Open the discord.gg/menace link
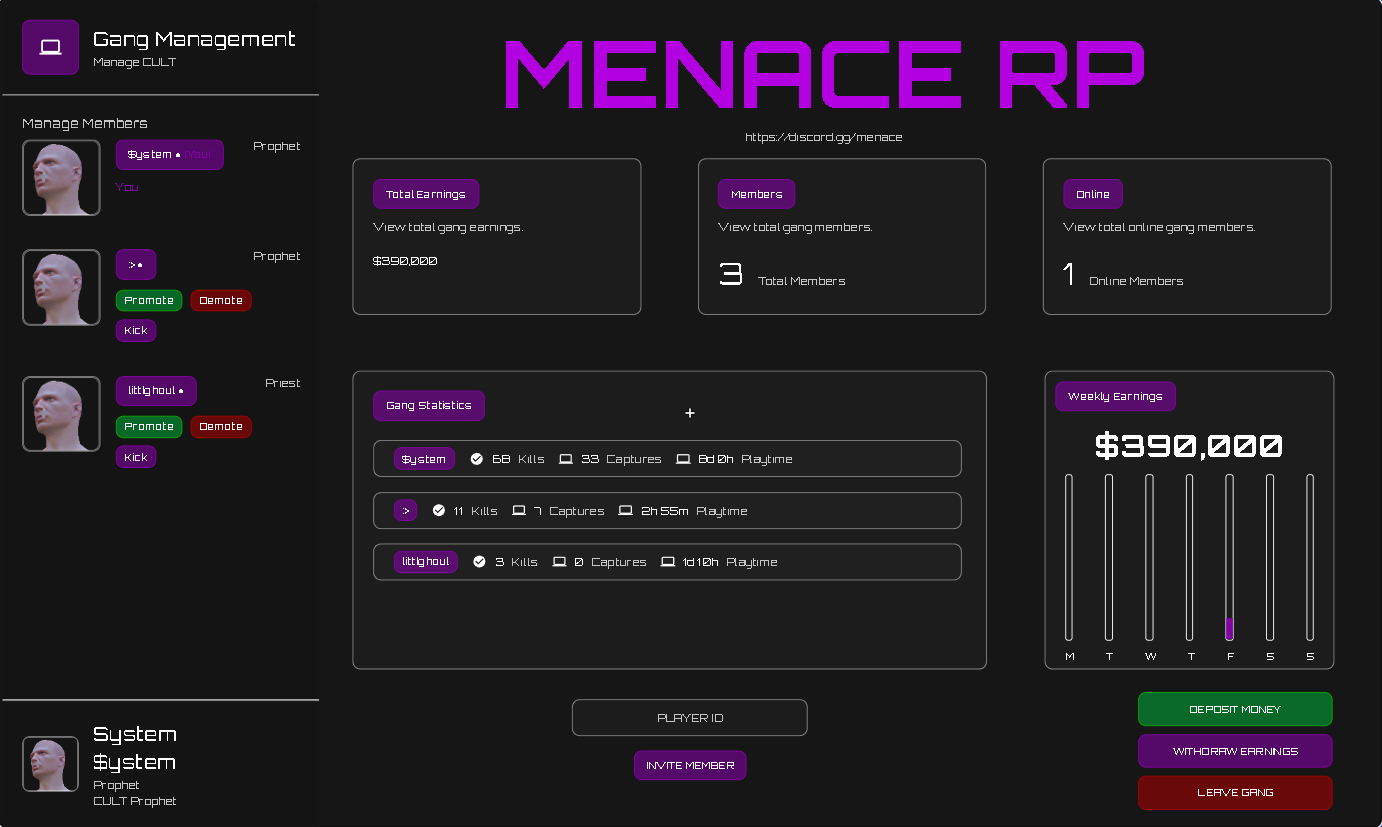 [823, 137]
